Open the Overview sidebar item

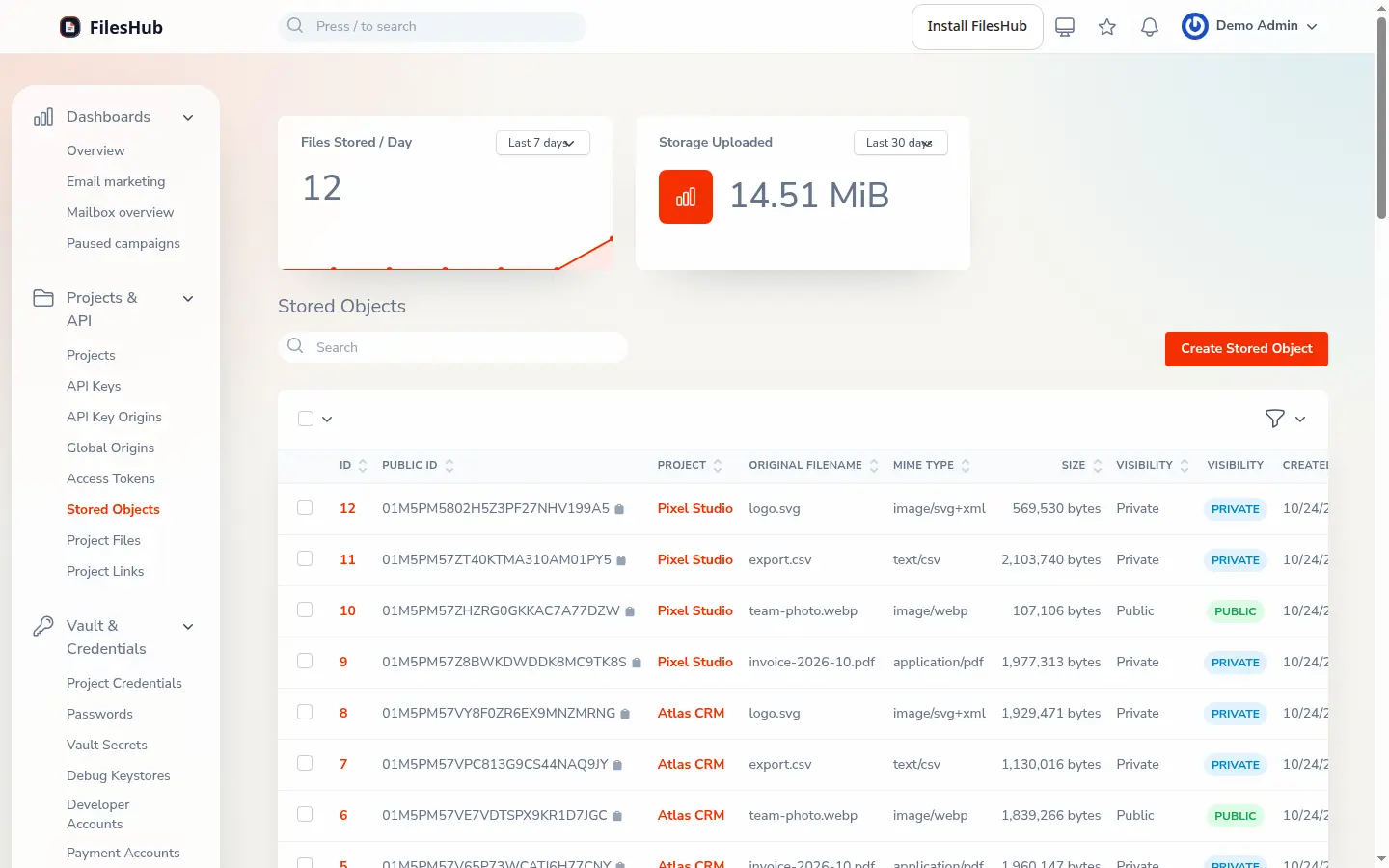[x=95, y=150]
